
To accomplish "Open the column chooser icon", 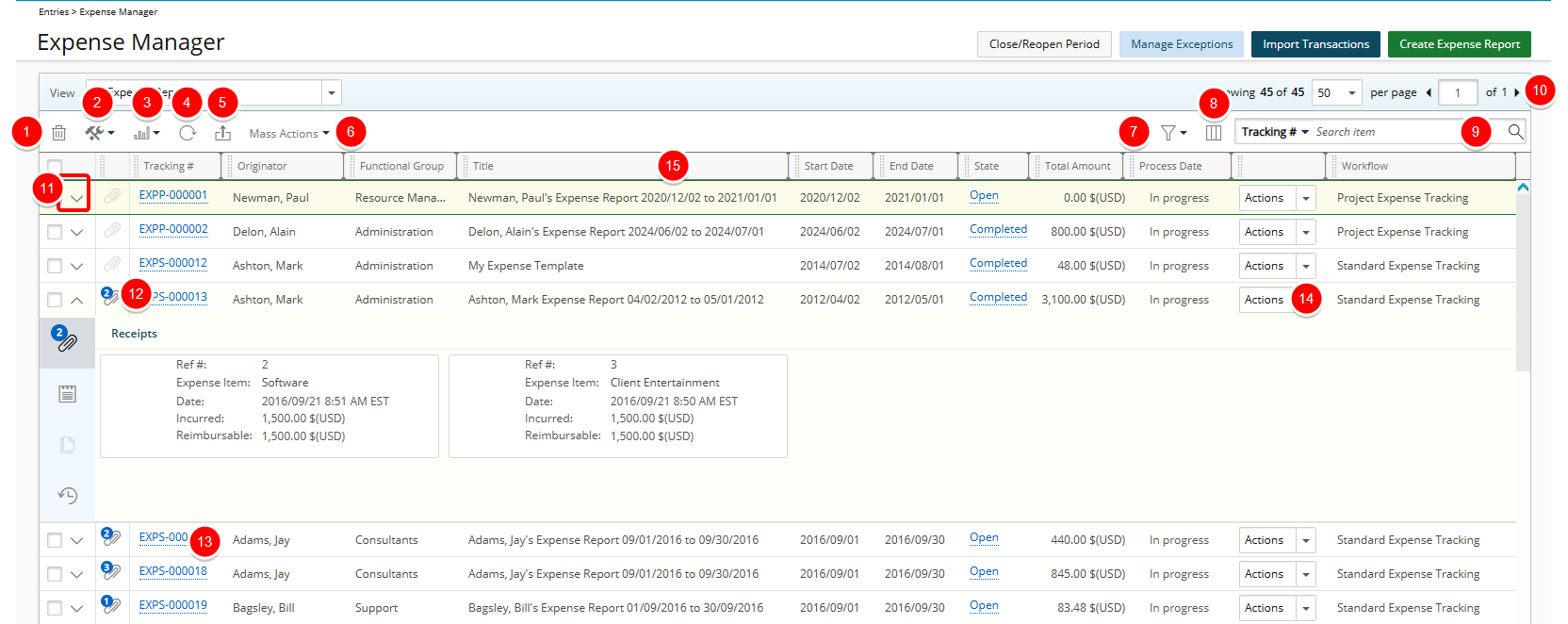I will [x=1214, y=133].
